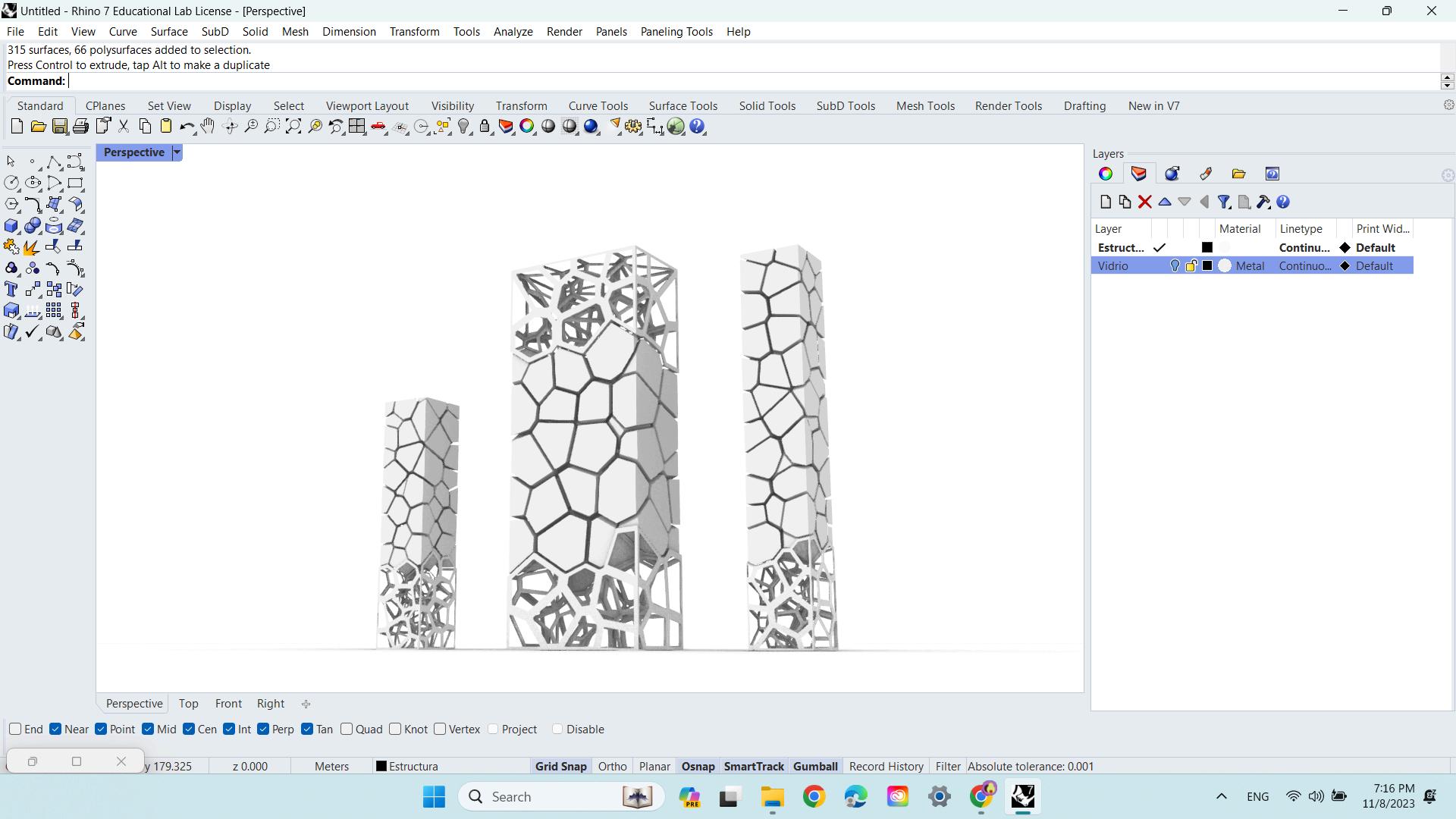Open the four-viewport layout icon

[356, 127]
